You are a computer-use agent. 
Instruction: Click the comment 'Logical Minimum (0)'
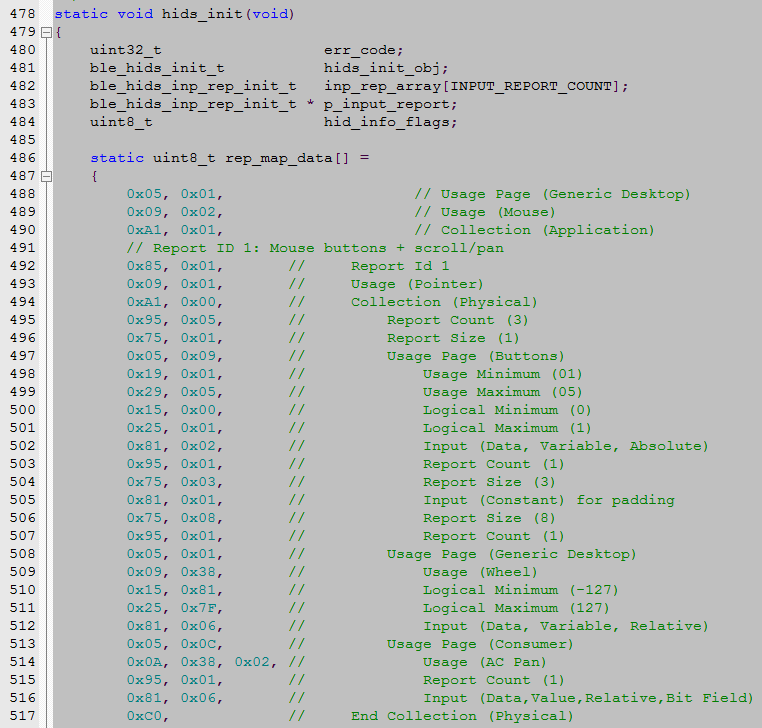[507, 410]
